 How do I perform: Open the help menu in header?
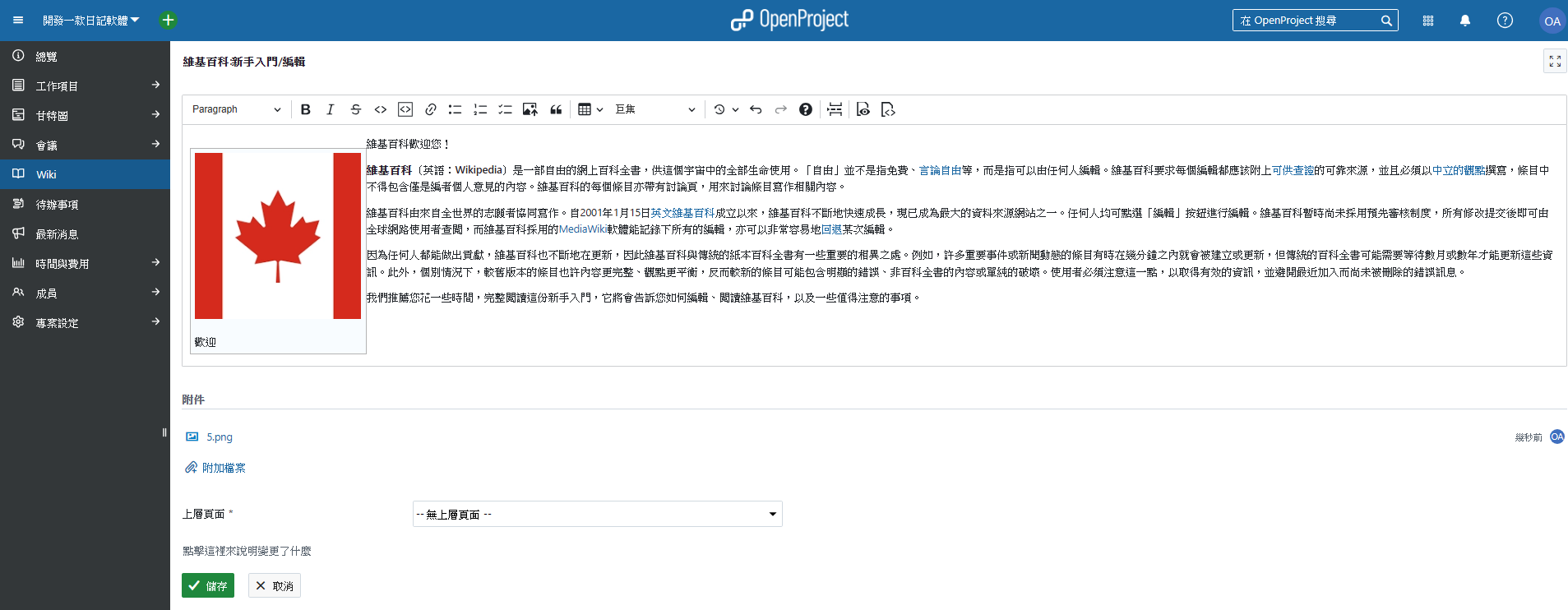pos(1505,21)
